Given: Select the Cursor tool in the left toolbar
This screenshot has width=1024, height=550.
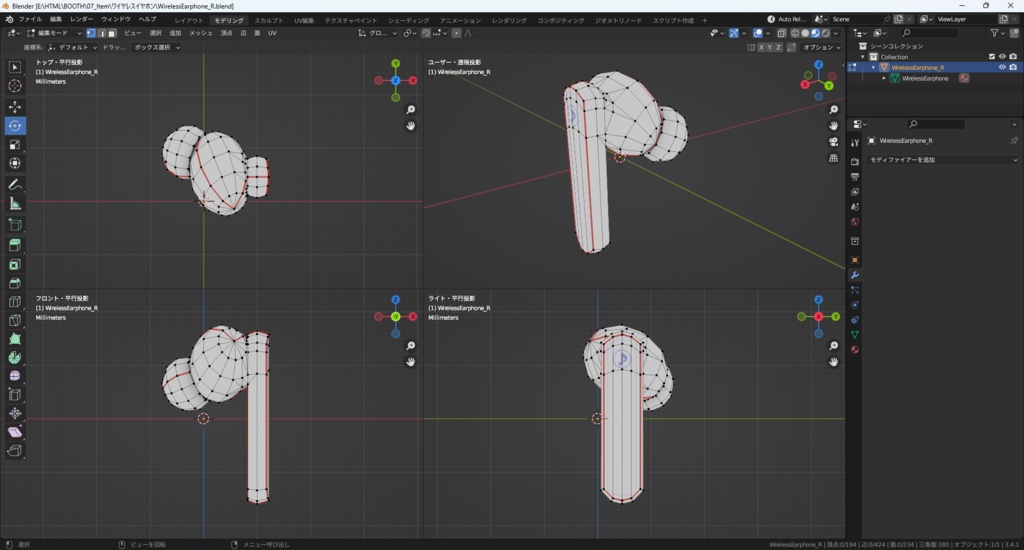Looking at the screenshot, I should (x=15, y=86).
